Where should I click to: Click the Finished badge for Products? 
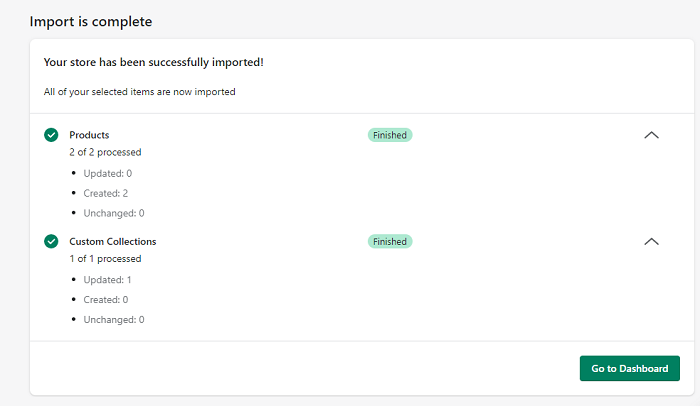pyautogui.click(x=390, y=135)
